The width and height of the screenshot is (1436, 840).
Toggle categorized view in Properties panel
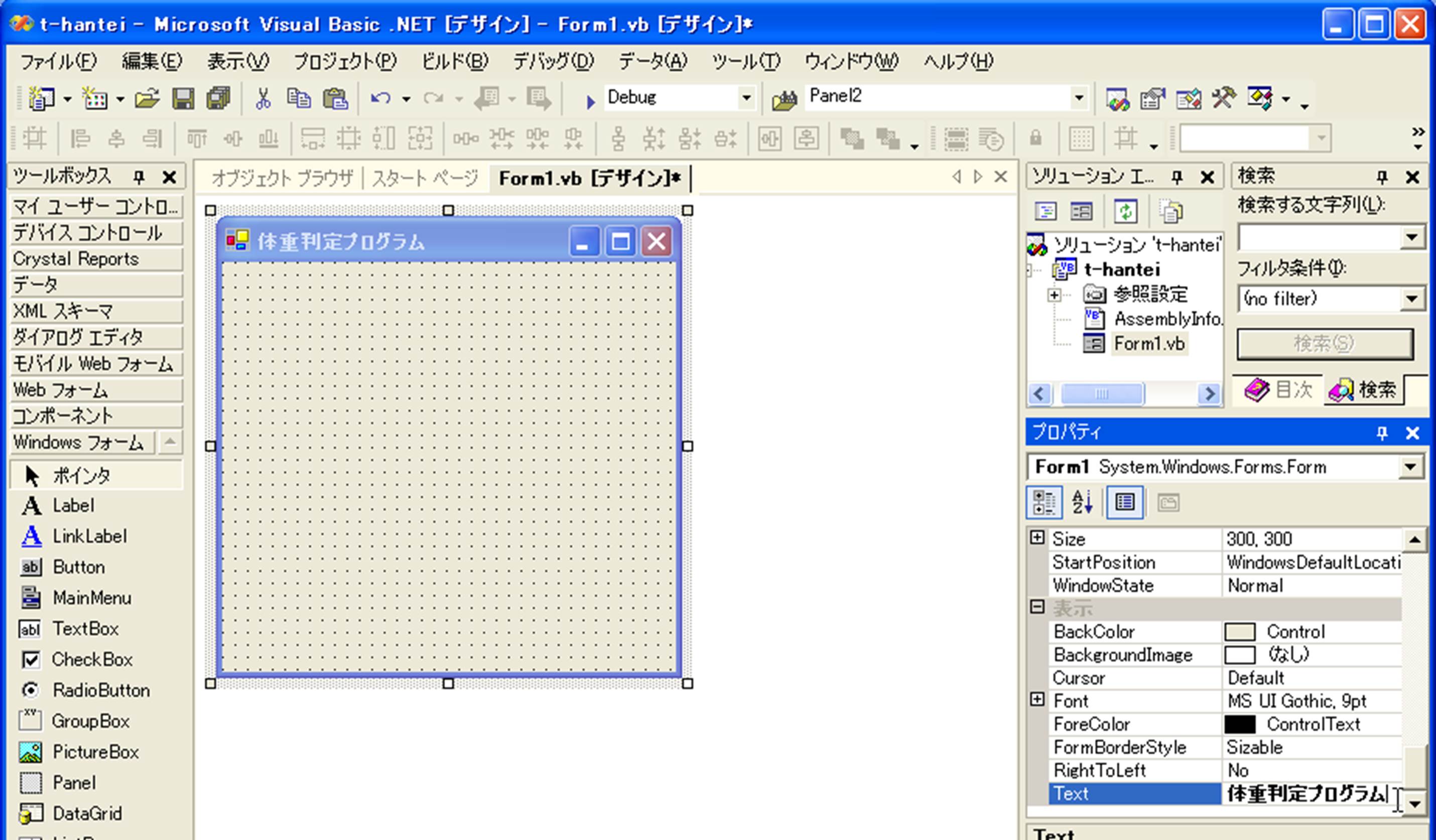[1045, 503]
